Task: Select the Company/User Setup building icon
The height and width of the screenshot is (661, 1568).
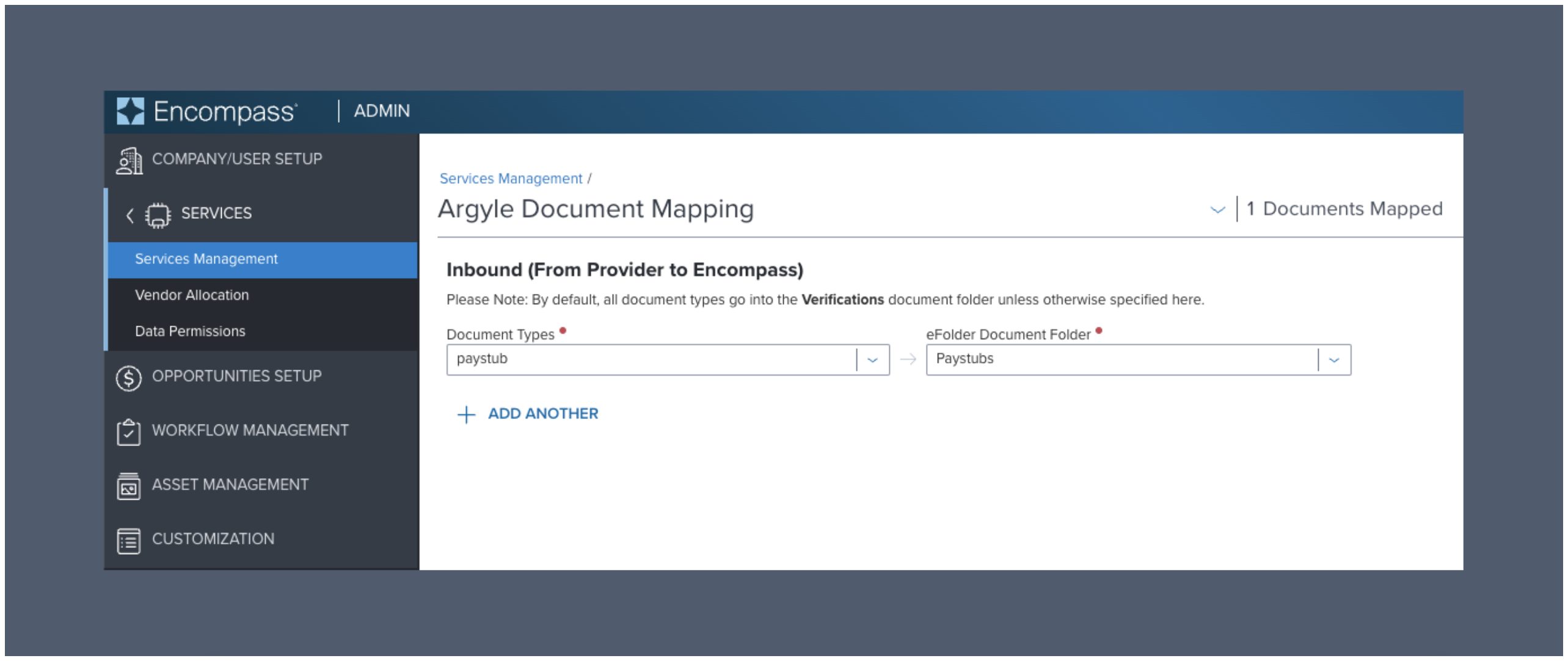Action: tap(129, 160)
